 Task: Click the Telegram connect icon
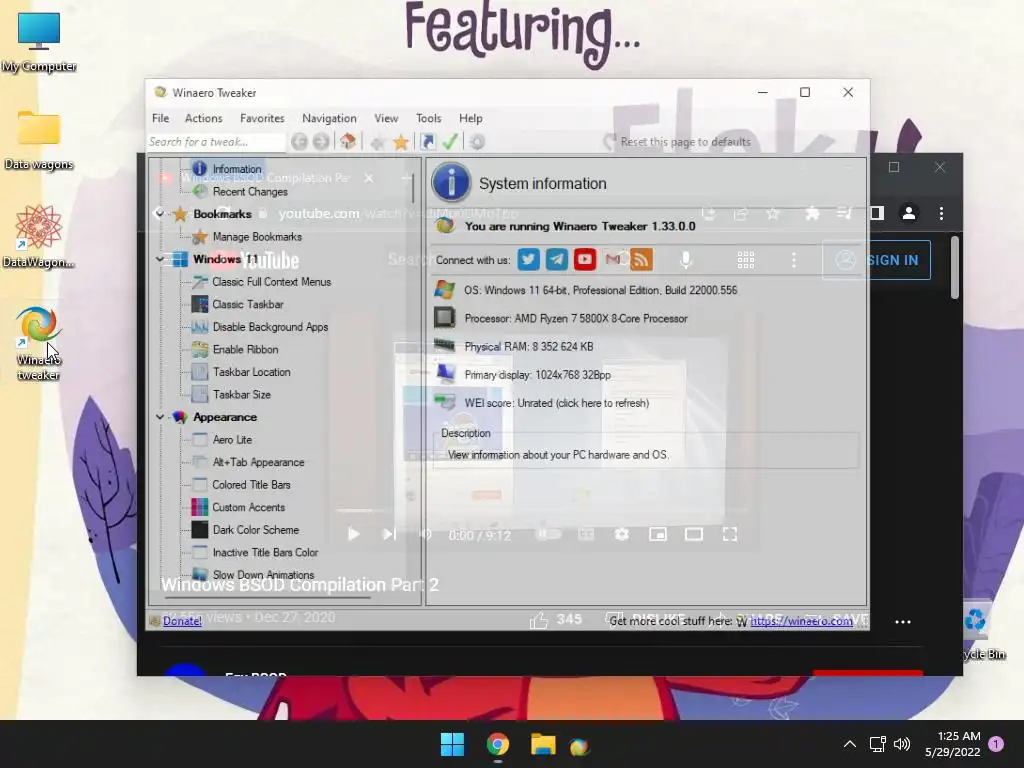click(x=556, y=260)
